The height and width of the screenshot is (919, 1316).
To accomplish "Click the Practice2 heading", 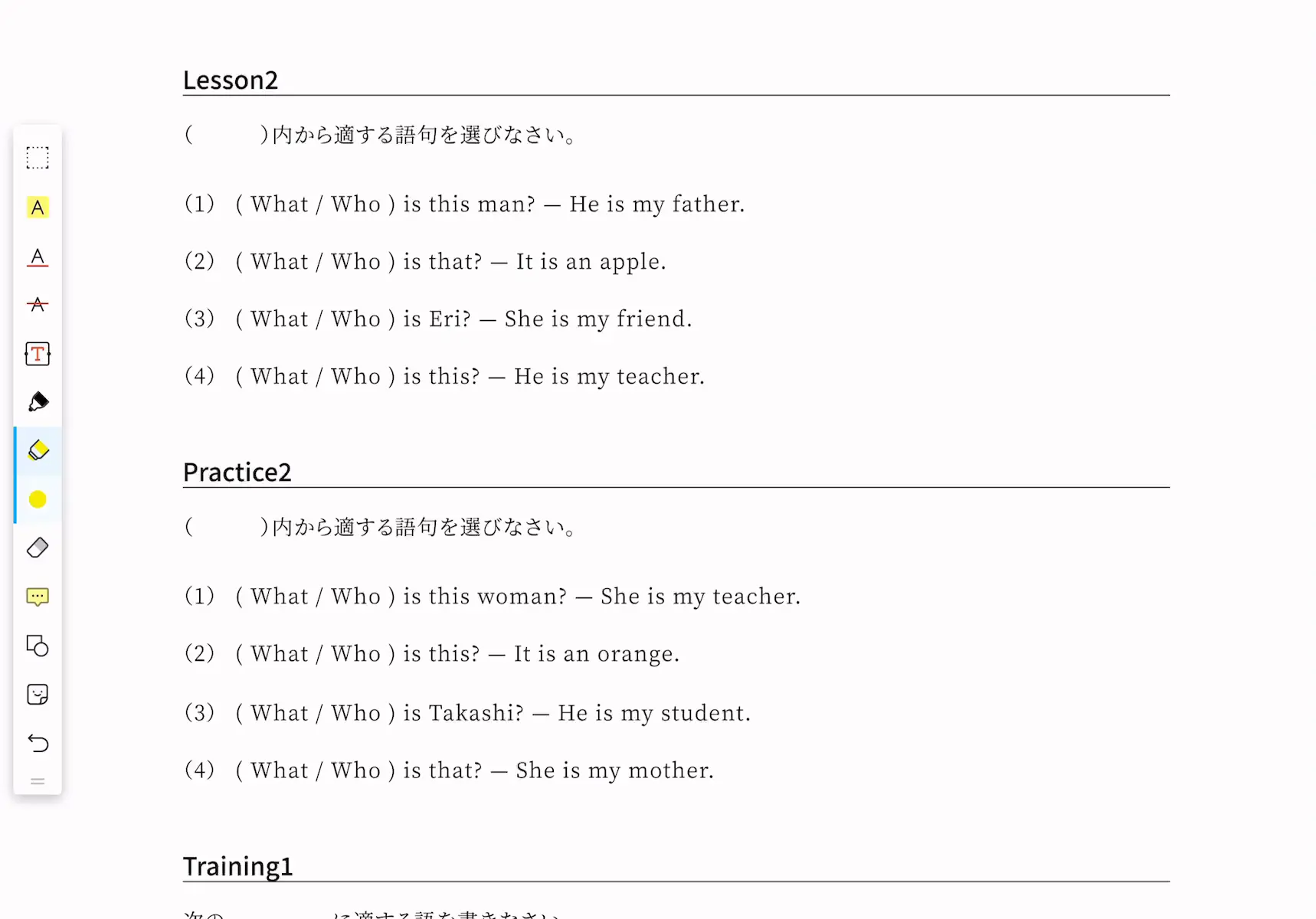I will tap(237, 472).
